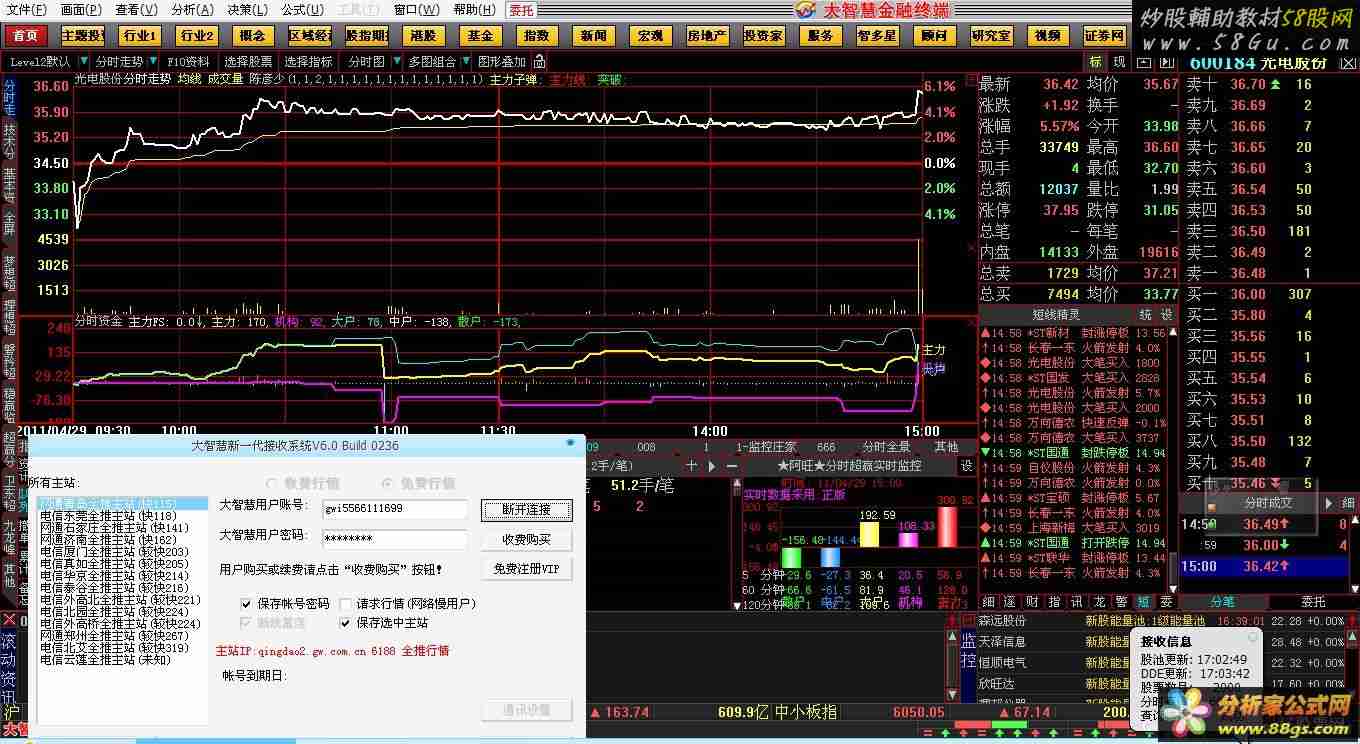This screenshot has height=744, width=1360.
Task: Select the 警 tab below 短线精灵 list
Action: [x=1120, y=602]
